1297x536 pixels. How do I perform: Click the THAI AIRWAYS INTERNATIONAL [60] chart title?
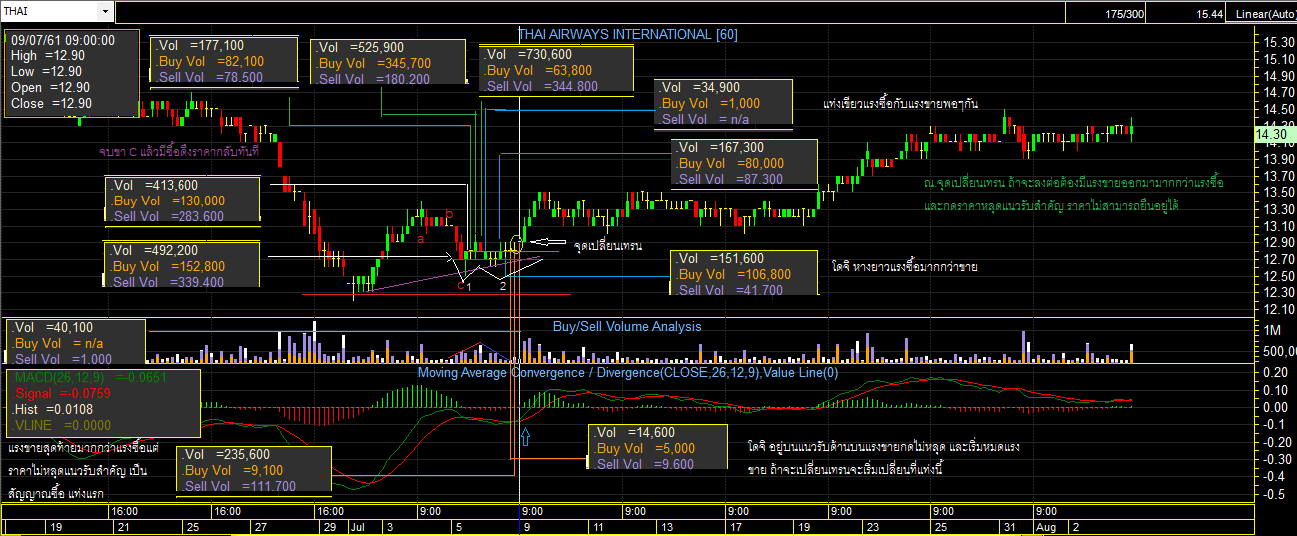coord(628,34)
